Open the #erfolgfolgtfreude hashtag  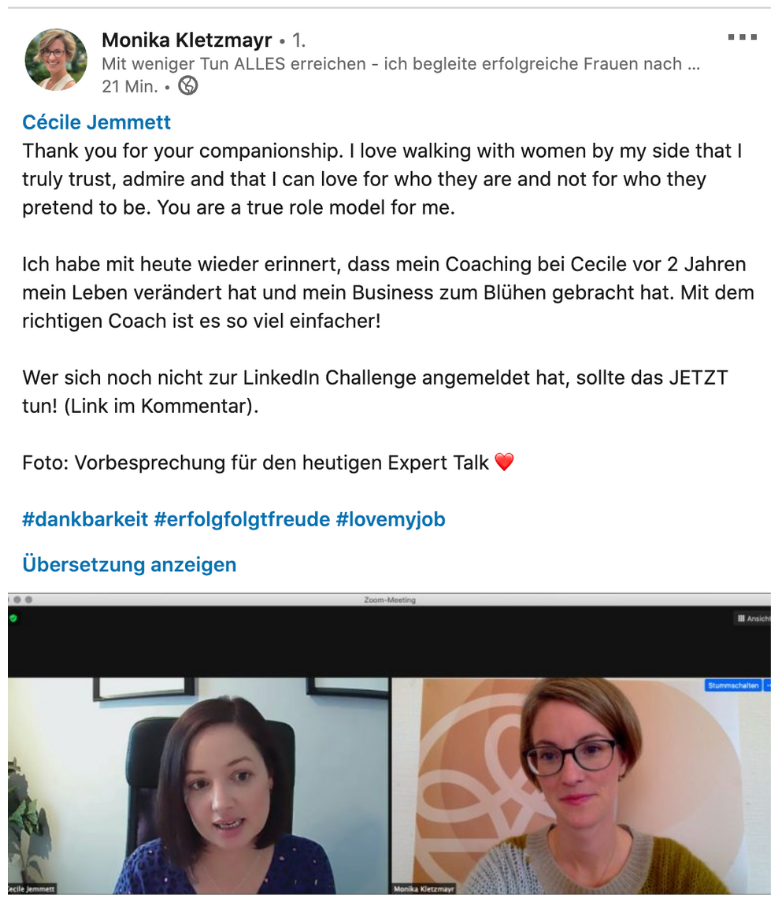(242, 519)
